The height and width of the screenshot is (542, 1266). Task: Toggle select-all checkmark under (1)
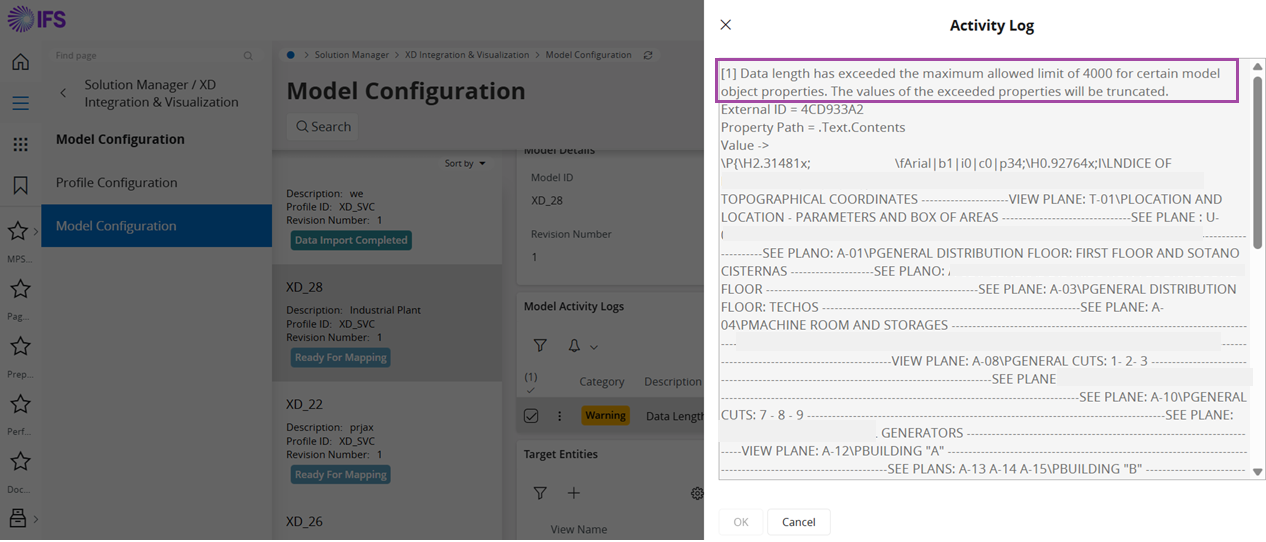531,390
